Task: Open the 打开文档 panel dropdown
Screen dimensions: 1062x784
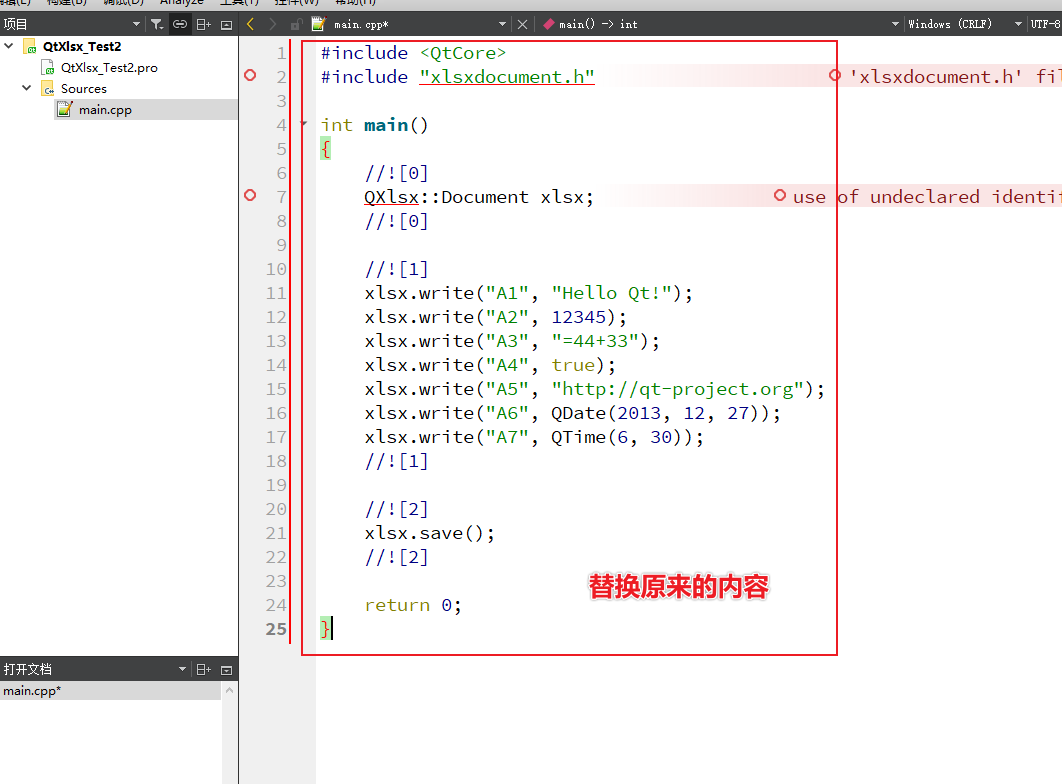Action: coord(182,670)
